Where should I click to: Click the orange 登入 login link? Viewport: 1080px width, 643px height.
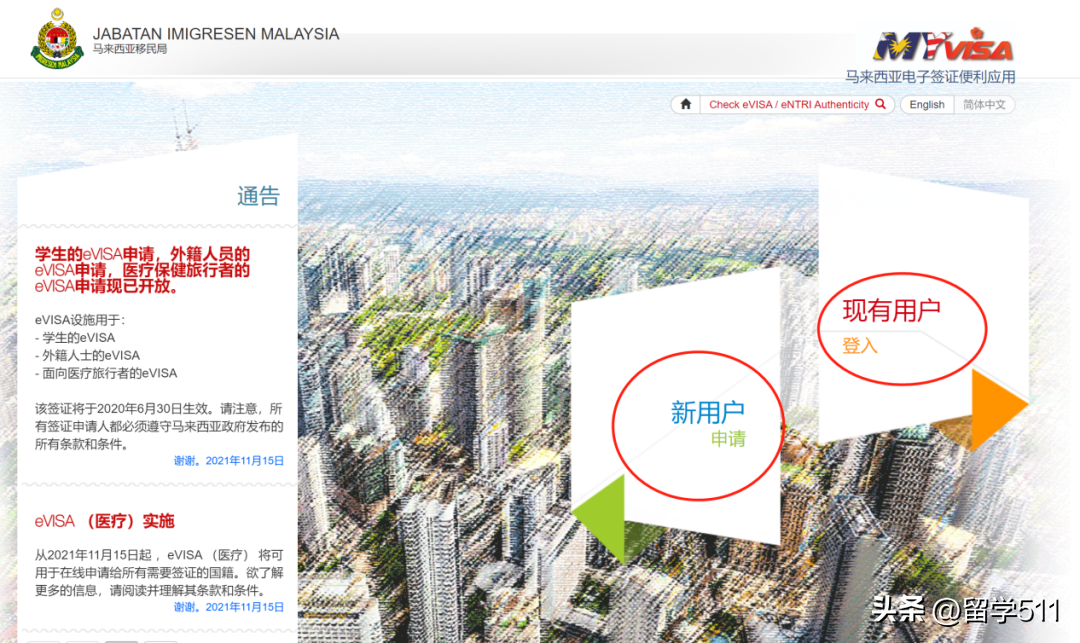click(x=860, y=345)
